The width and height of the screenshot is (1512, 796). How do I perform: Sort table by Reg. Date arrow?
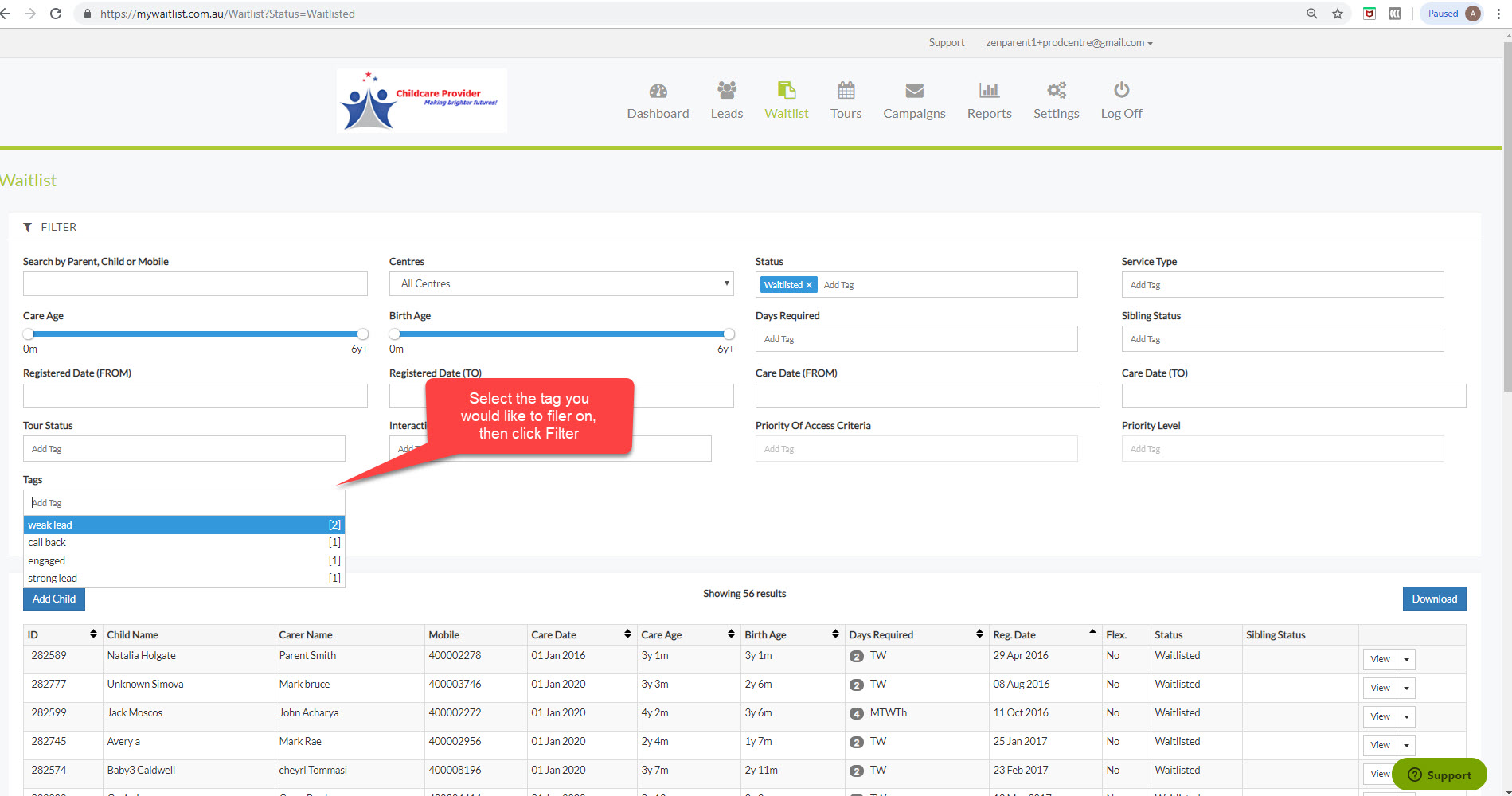pyautogui.click(x=1092, y=632)
